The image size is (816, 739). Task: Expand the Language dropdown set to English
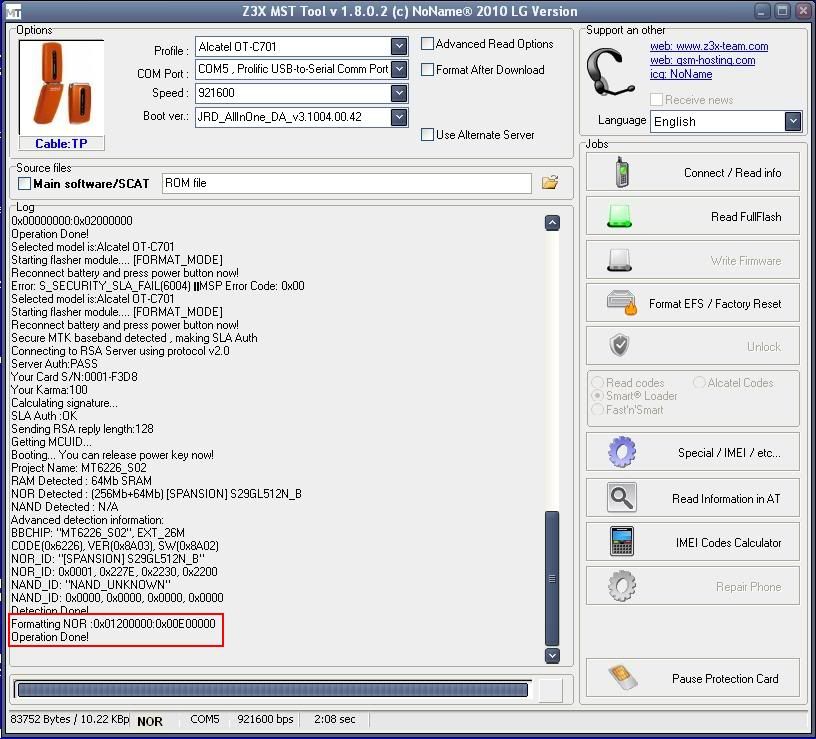(793, 121)
